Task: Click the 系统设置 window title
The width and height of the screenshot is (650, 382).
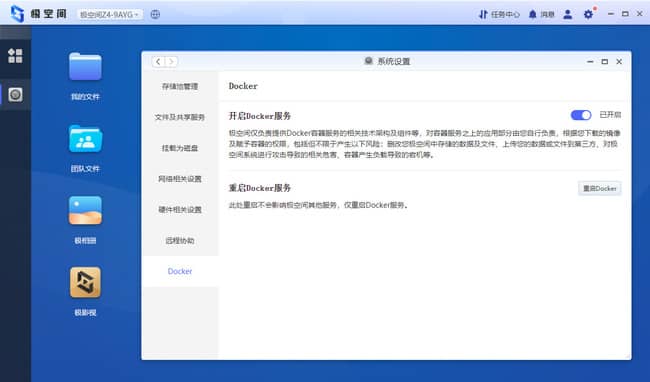Action: 393,61
